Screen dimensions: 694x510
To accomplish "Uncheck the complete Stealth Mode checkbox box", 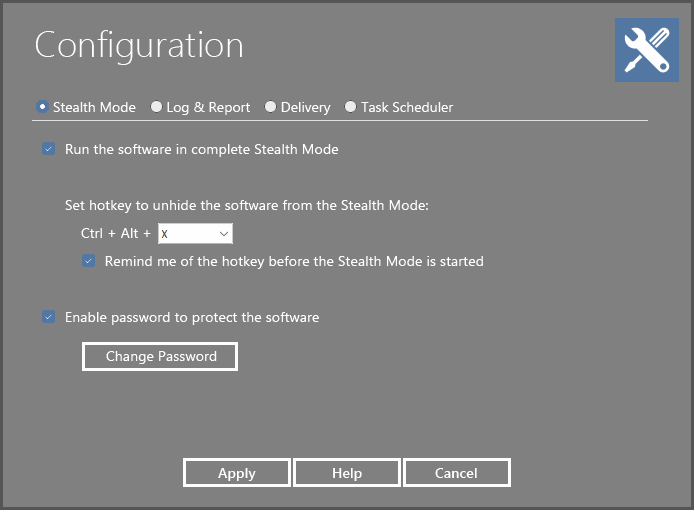I will (x=49, y=149).
